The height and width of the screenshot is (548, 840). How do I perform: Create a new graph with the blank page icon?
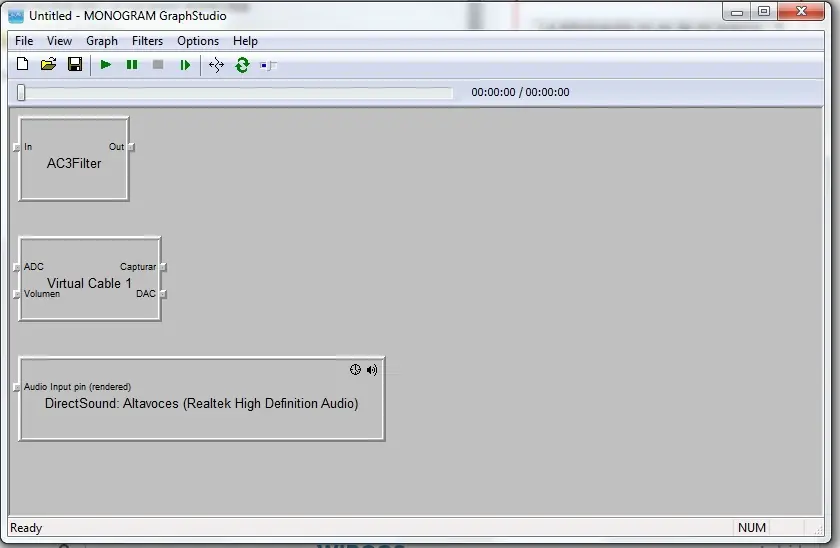pos(22,65)
